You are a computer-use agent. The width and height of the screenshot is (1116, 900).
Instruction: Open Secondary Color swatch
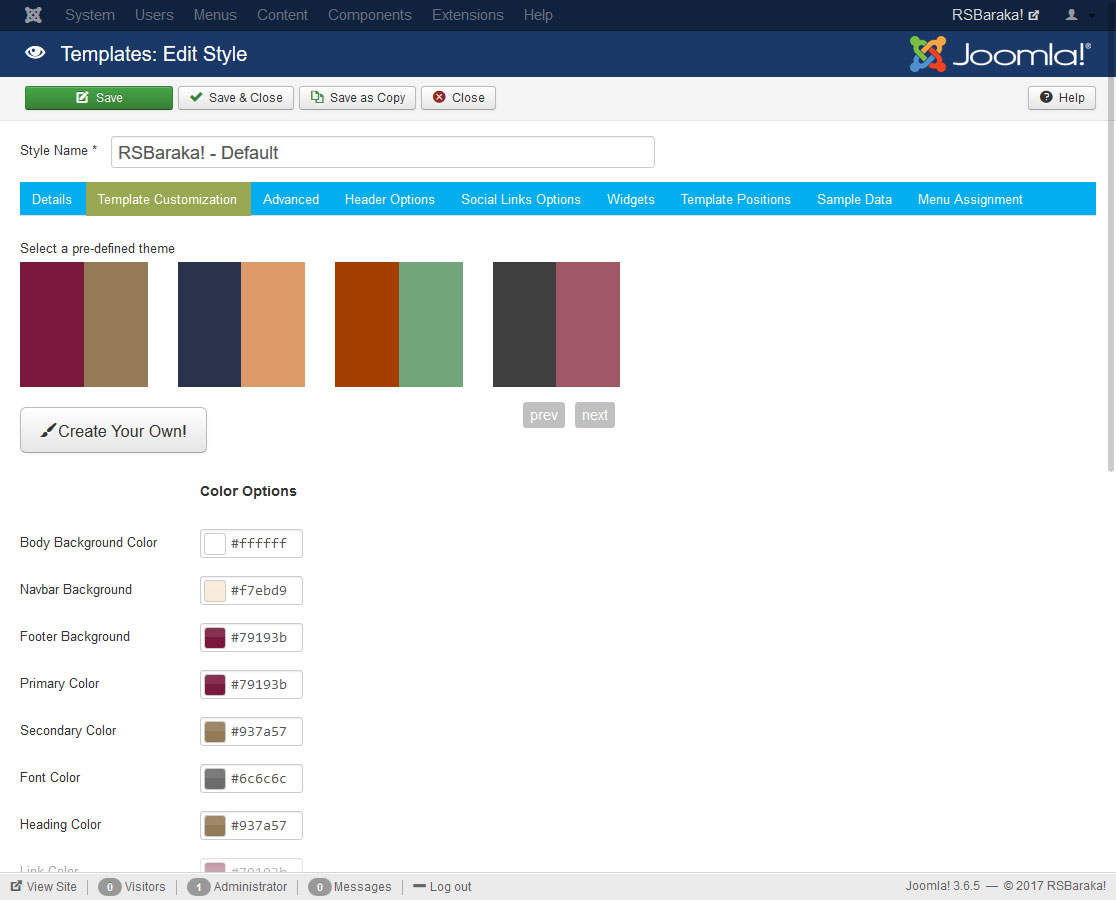coord(215,731)
